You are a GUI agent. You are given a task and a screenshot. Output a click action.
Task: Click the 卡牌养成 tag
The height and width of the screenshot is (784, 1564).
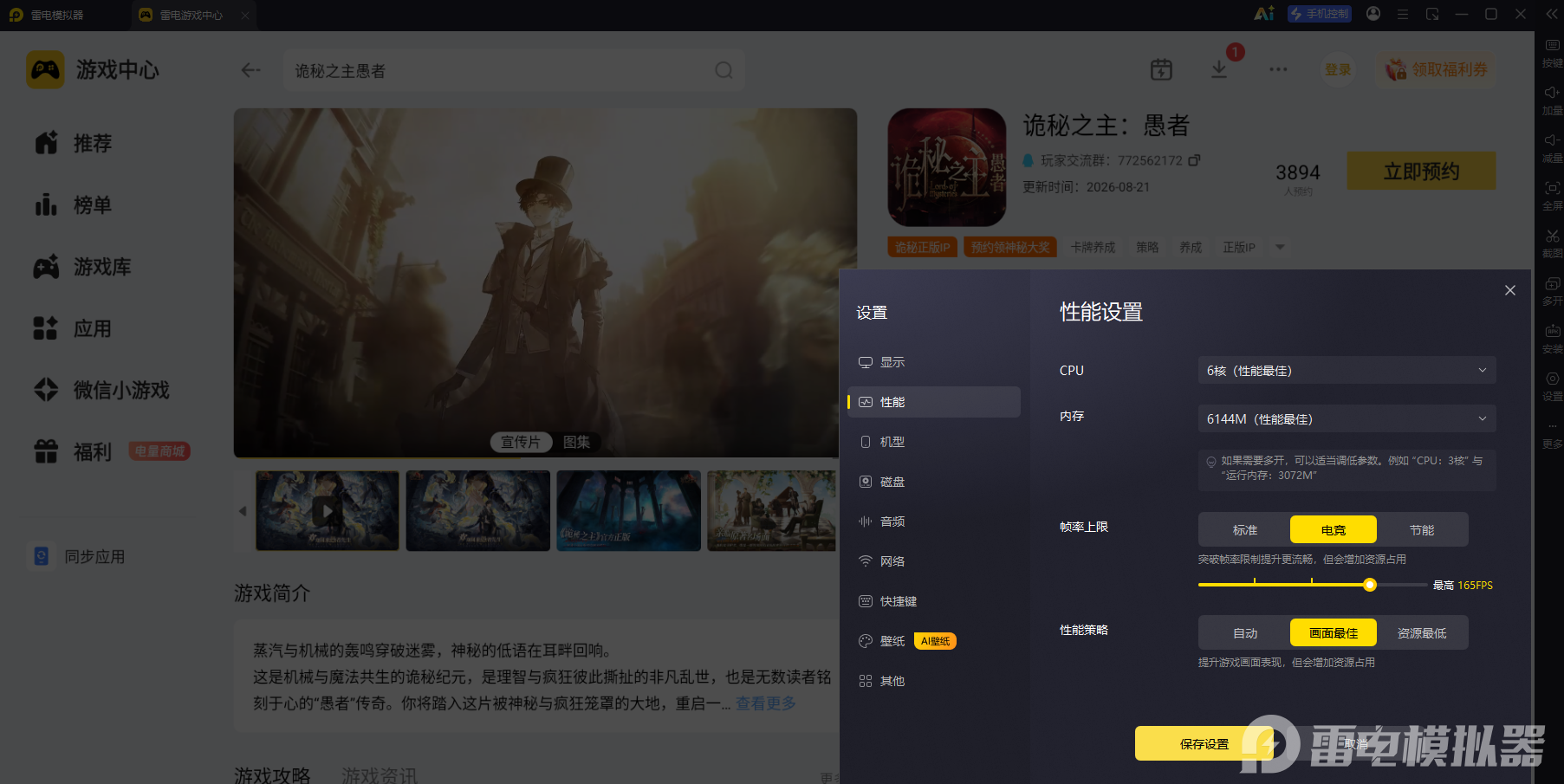(x=1093, y=247)
